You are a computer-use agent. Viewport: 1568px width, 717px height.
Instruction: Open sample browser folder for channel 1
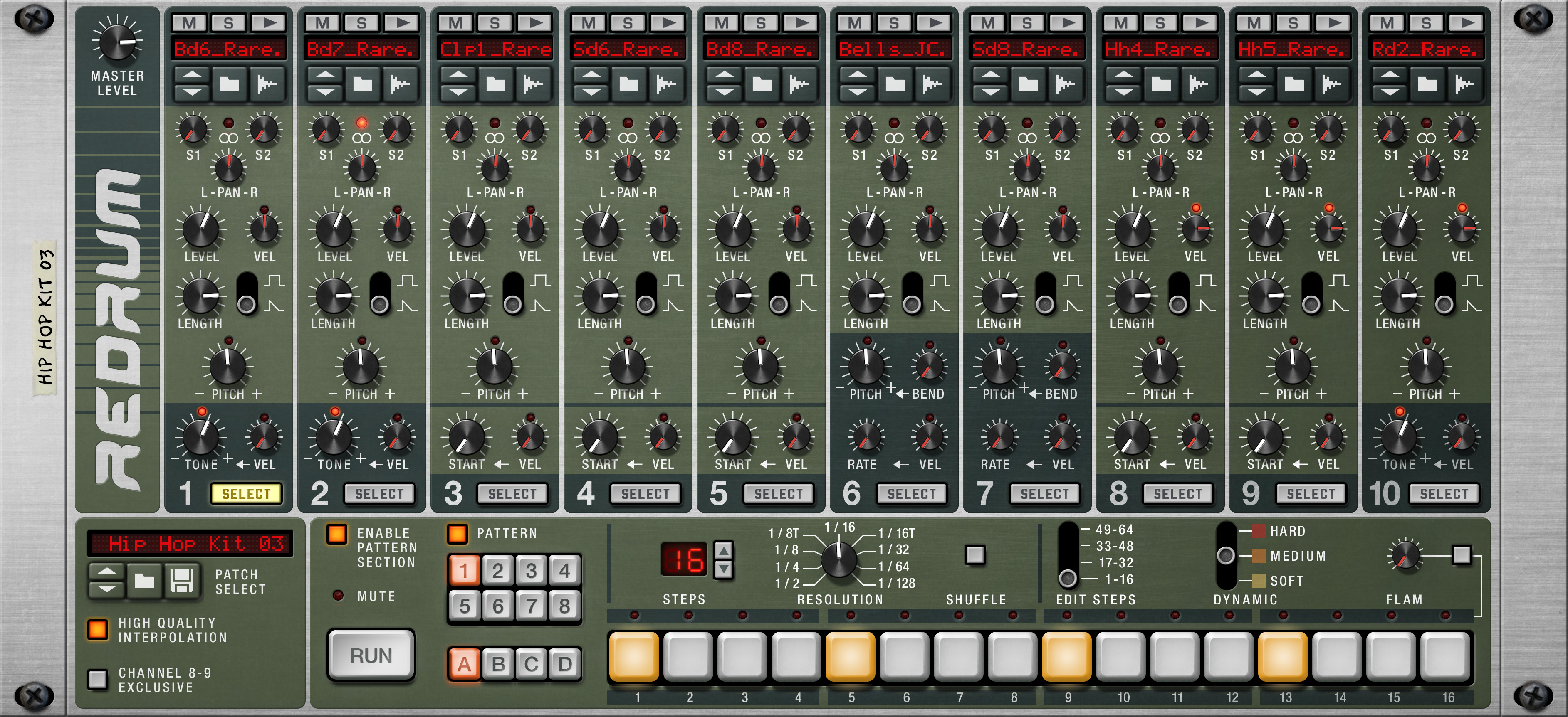230,83
